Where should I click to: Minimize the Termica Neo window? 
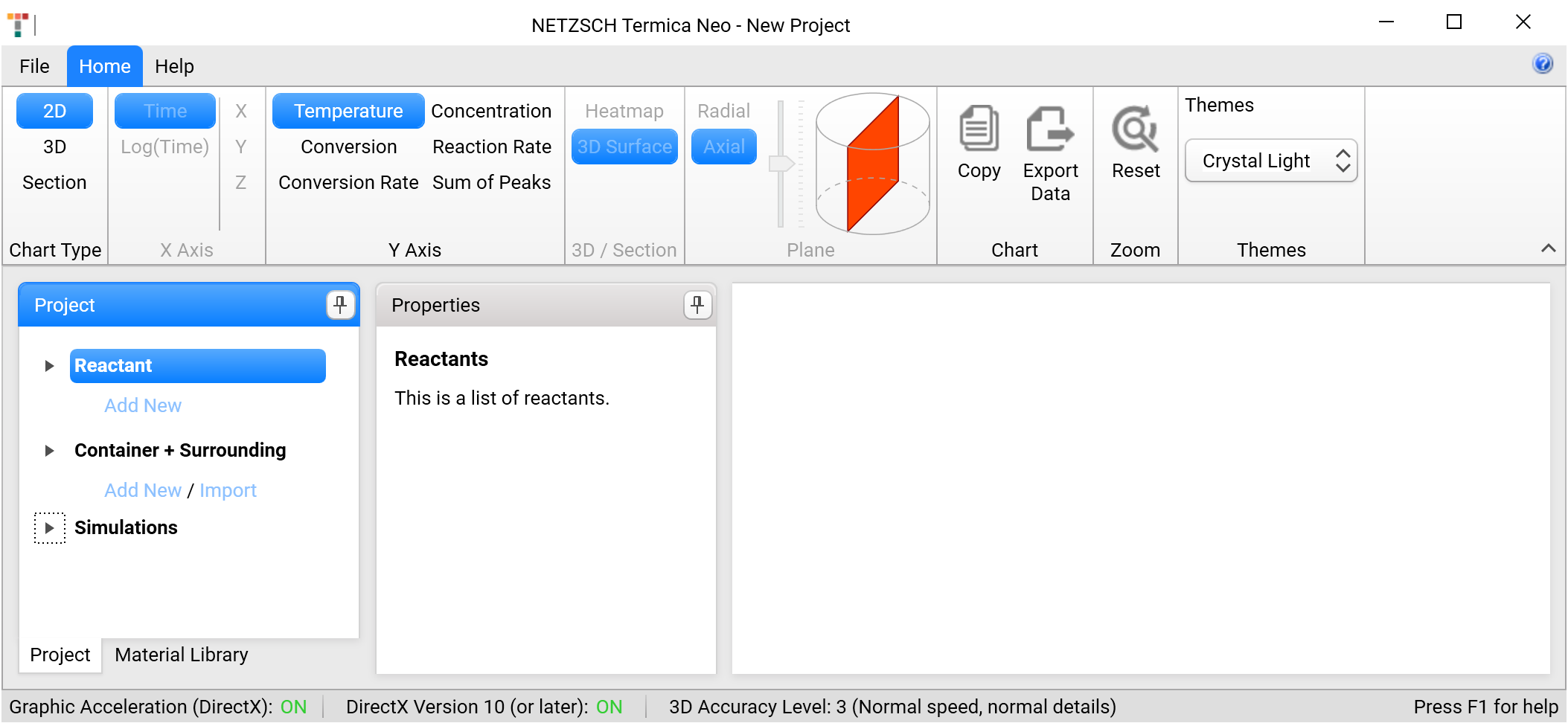click(x=1386, y=22)
